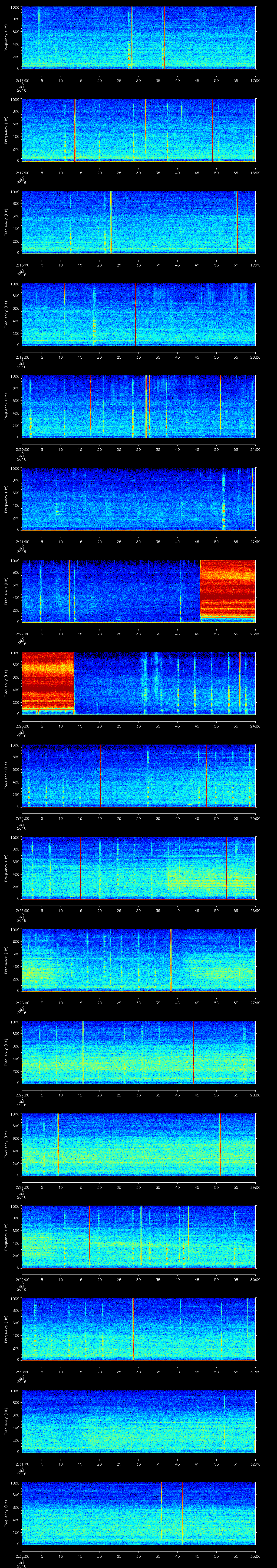
Task: Click the 2:22:00 start time label
Action: pos(22,634)
